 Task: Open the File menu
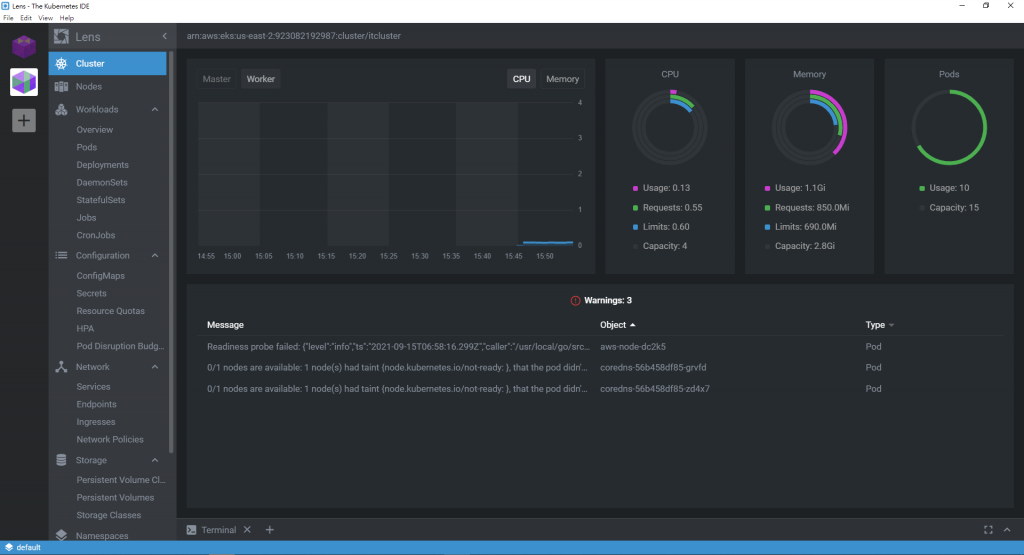pyautogui.click(x=8, y=18)
